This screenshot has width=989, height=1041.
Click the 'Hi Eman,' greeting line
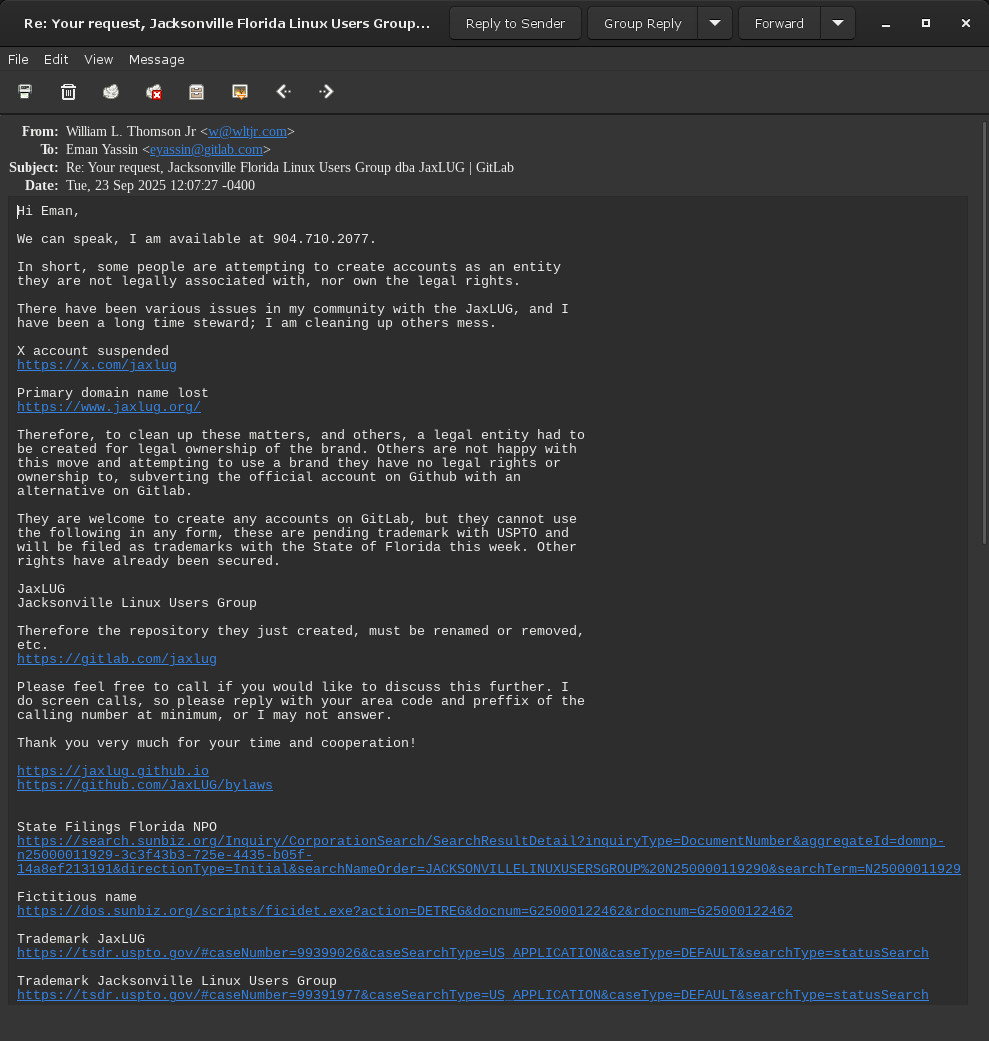click(x=48, y=211)
